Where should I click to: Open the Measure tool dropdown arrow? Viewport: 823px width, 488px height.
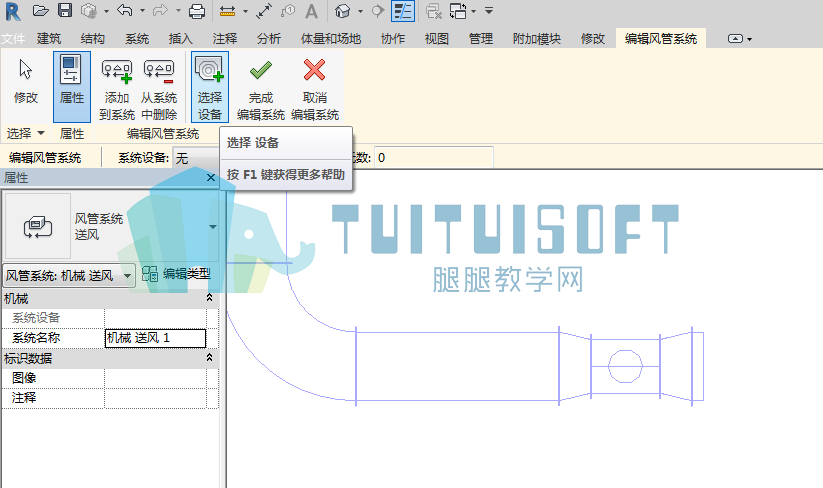click(245, 11)
